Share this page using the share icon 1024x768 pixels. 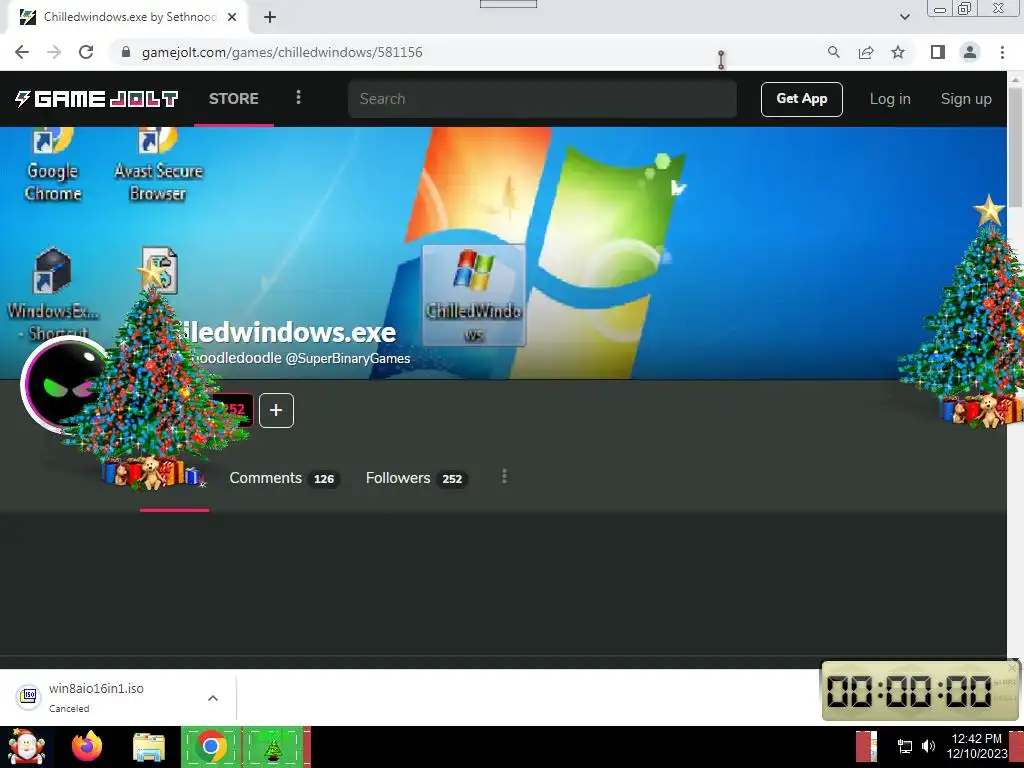click(x=866, y=52)
